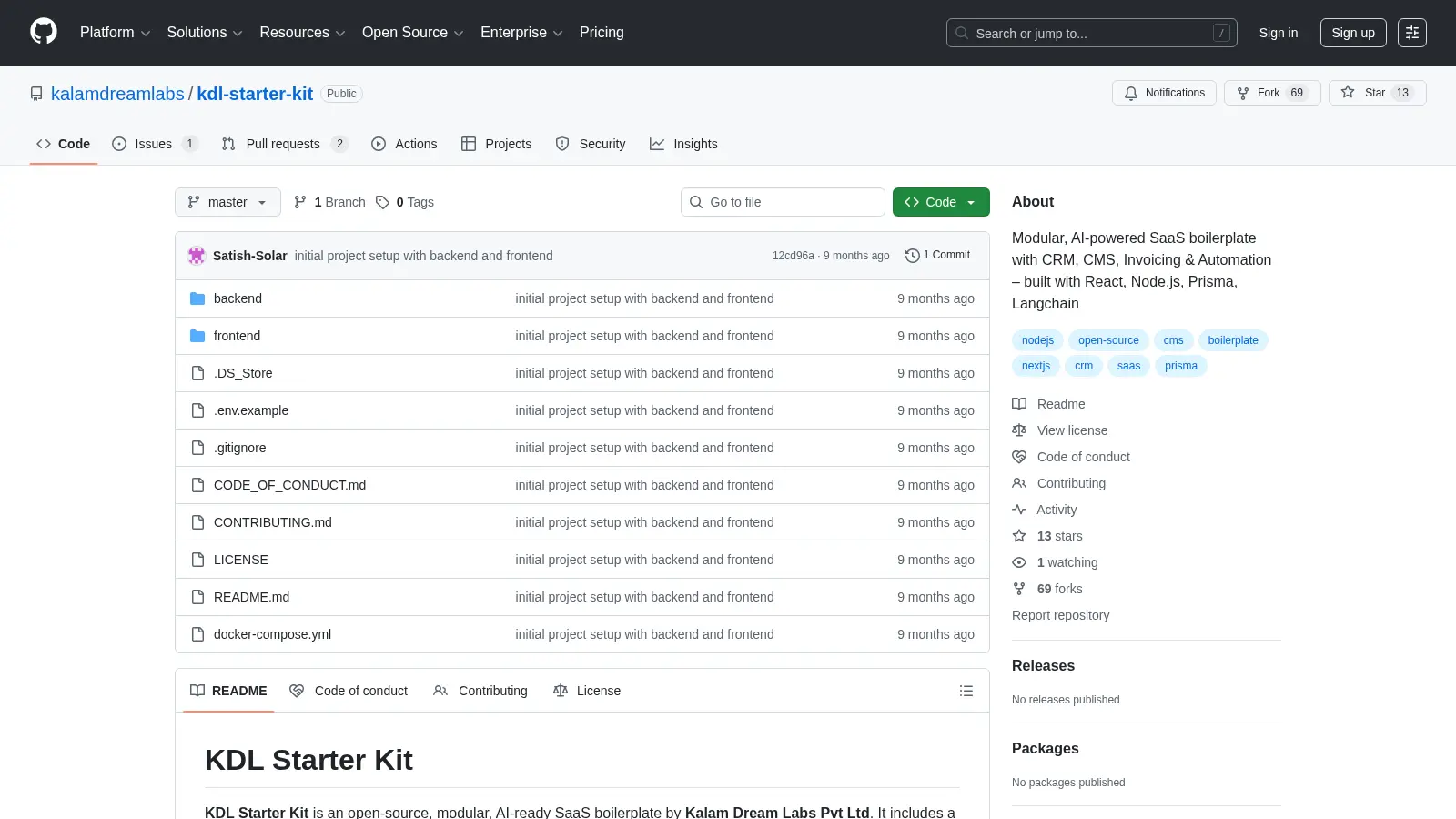Open the CODE_OF_CONDUCT.md file
1456x819 pixels.
289,485
